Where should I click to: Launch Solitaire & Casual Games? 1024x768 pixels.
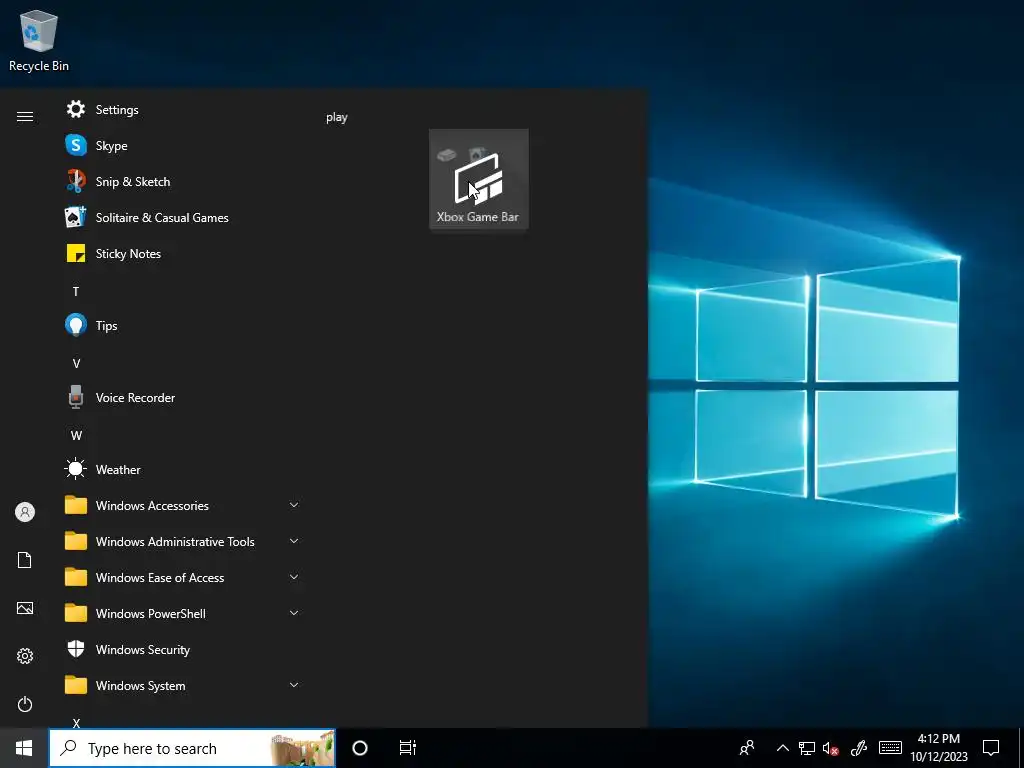point(182,217)
